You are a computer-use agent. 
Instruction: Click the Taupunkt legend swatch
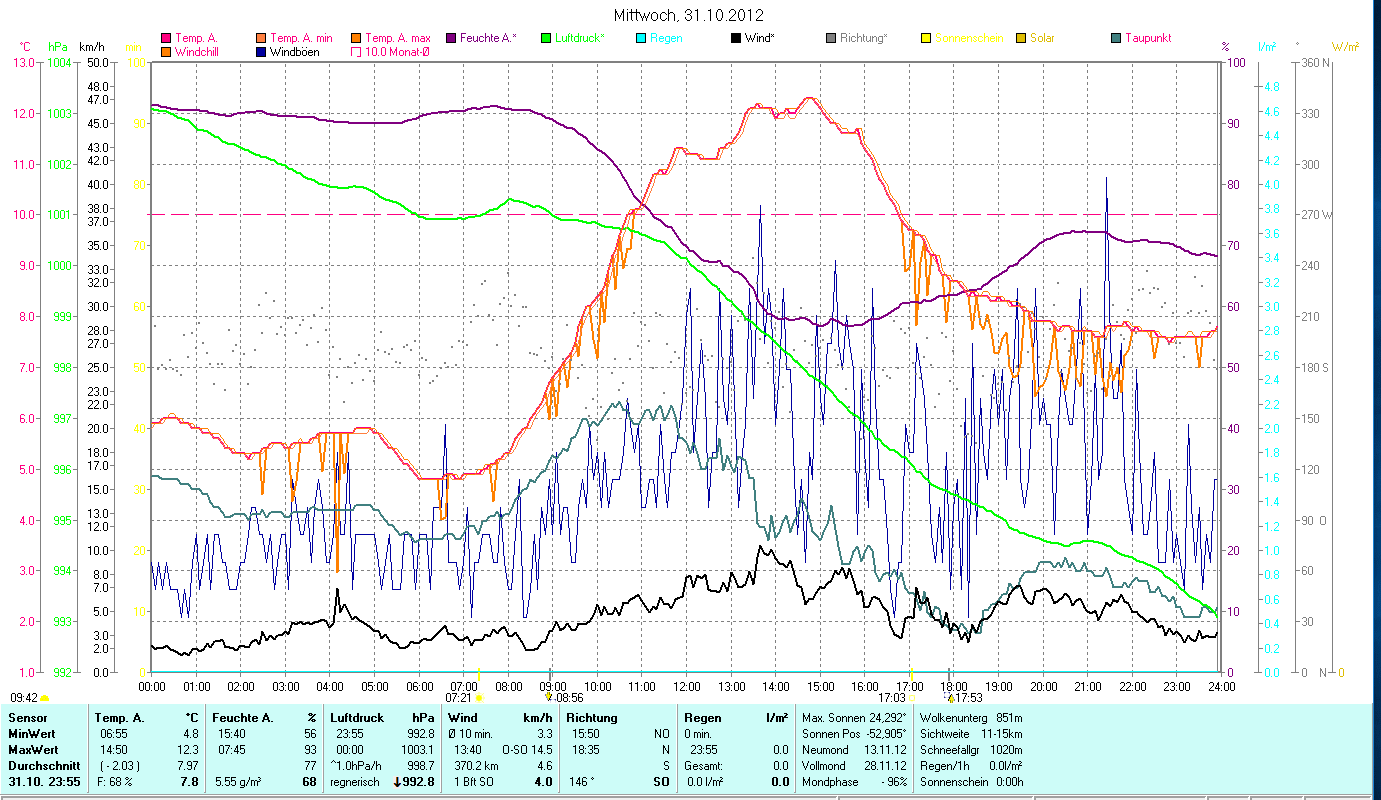[1116, 38]
